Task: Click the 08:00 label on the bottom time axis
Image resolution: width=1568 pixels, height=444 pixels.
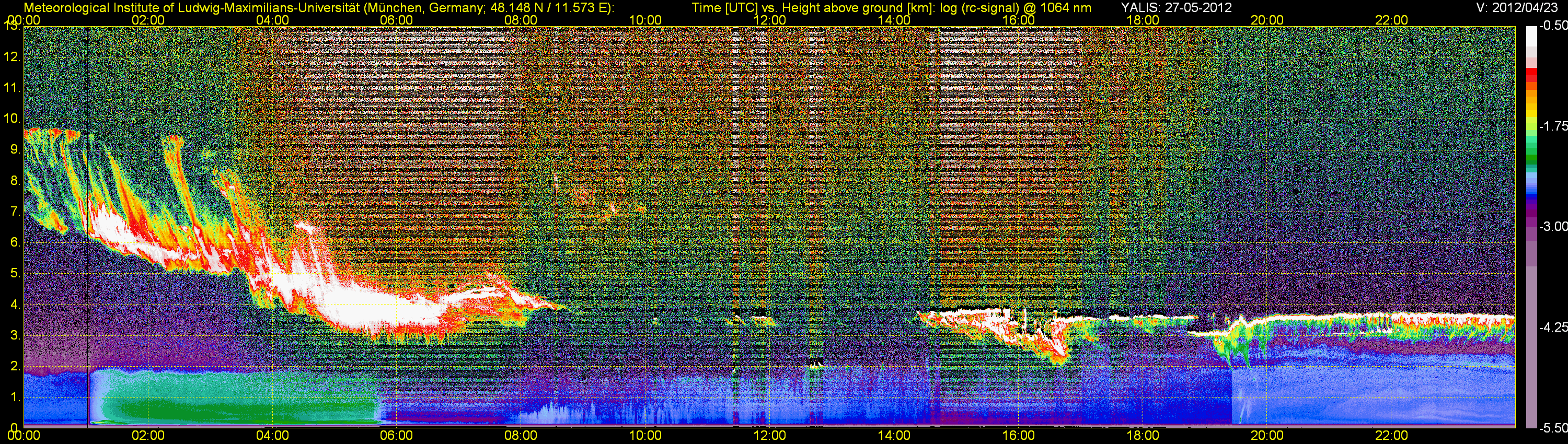Action: pos(521,436)
